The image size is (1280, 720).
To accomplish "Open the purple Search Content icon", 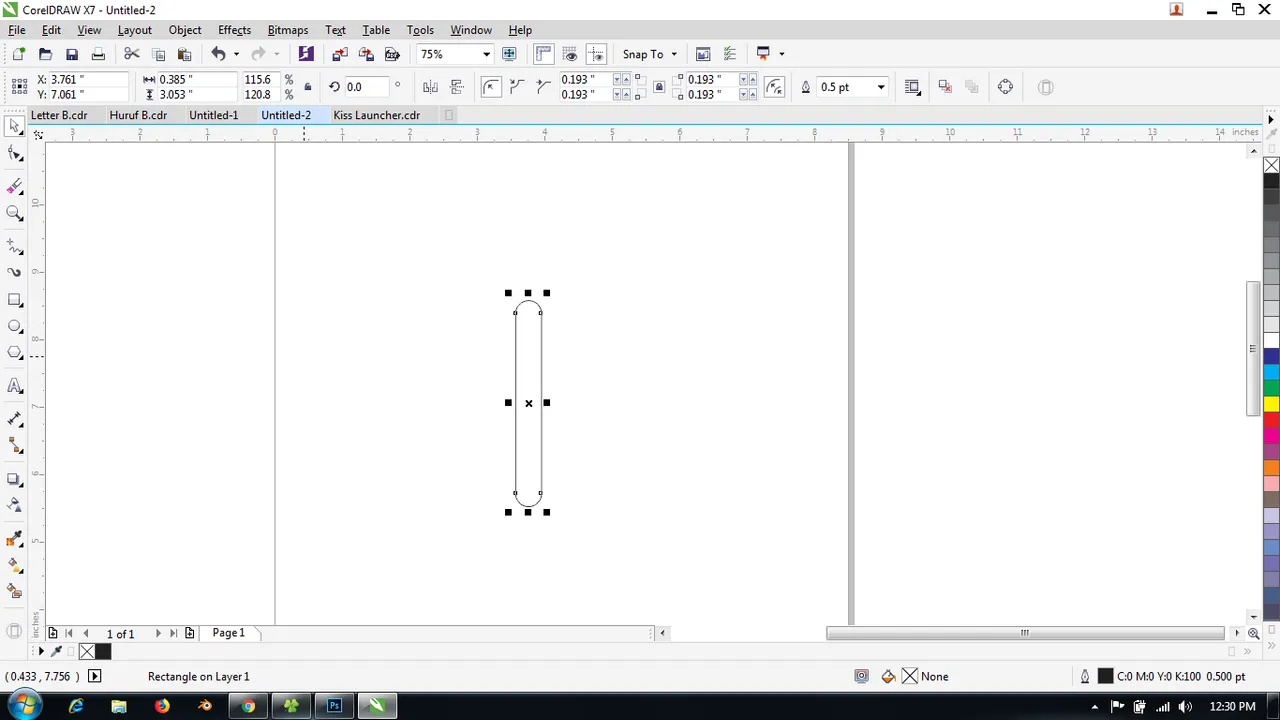I will [x=306, y=54].
